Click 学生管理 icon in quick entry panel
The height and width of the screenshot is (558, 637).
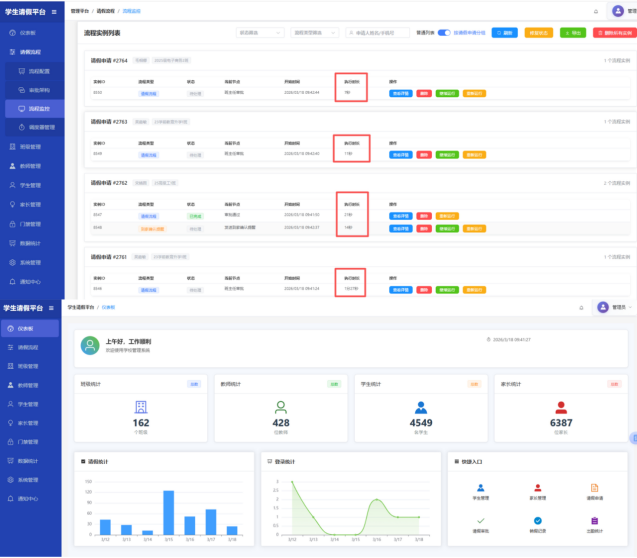[480, 489]
